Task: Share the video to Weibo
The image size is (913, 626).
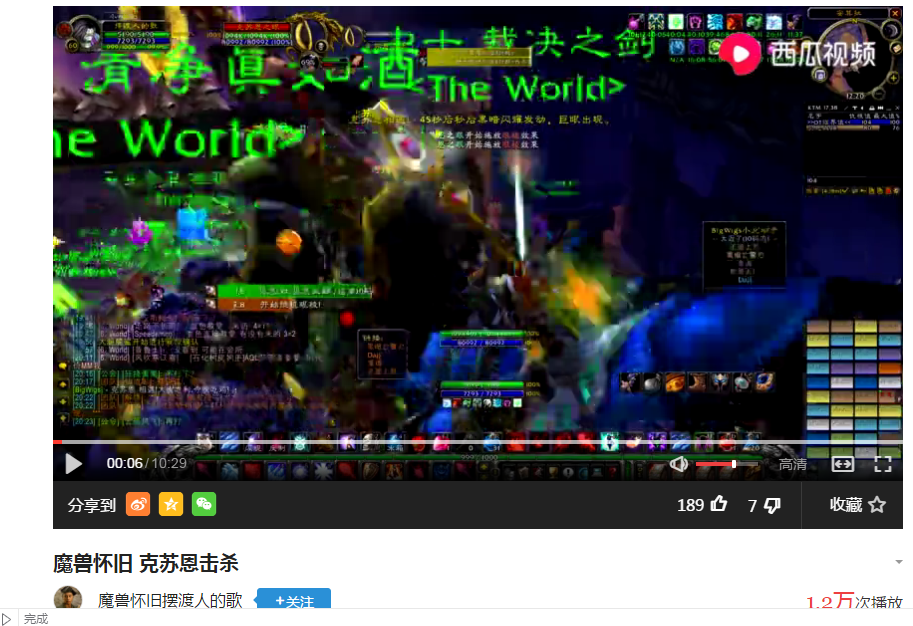Action: tap(138, 505)
